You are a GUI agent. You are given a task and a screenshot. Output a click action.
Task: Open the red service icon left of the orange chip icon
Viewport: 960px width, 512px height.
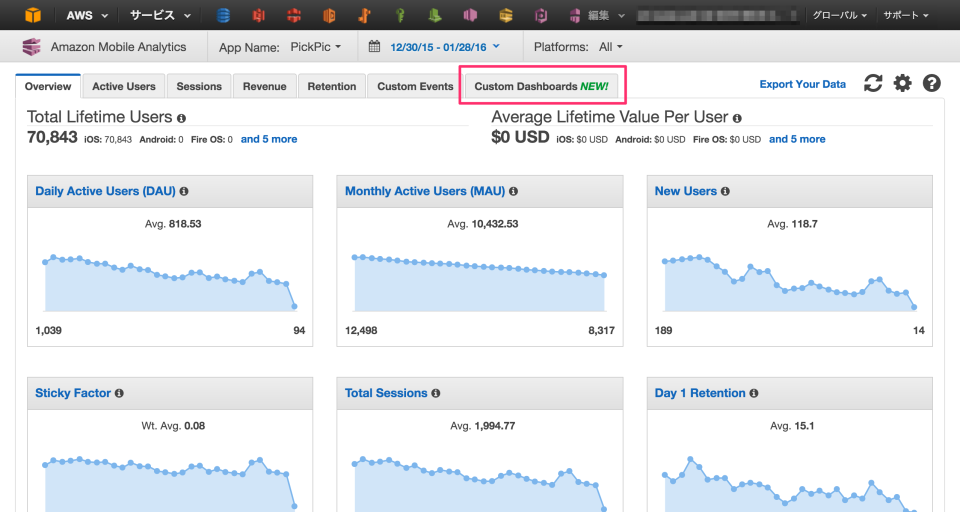(294, 15)
